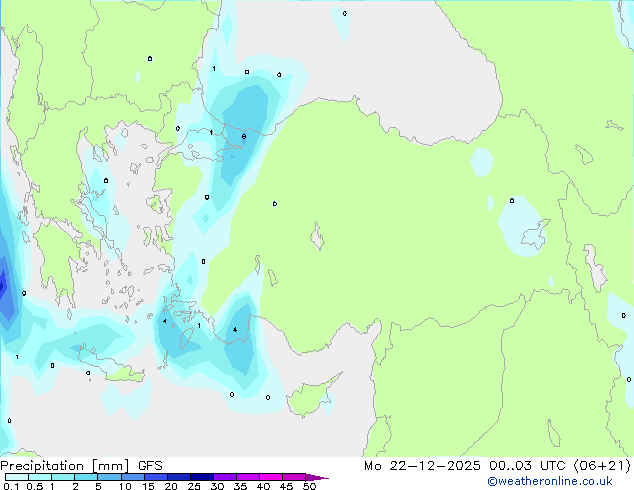Viewport: 634px width, 490px height.
Task: Click the "2" legend scale label
Action: (x=75, y=486)
